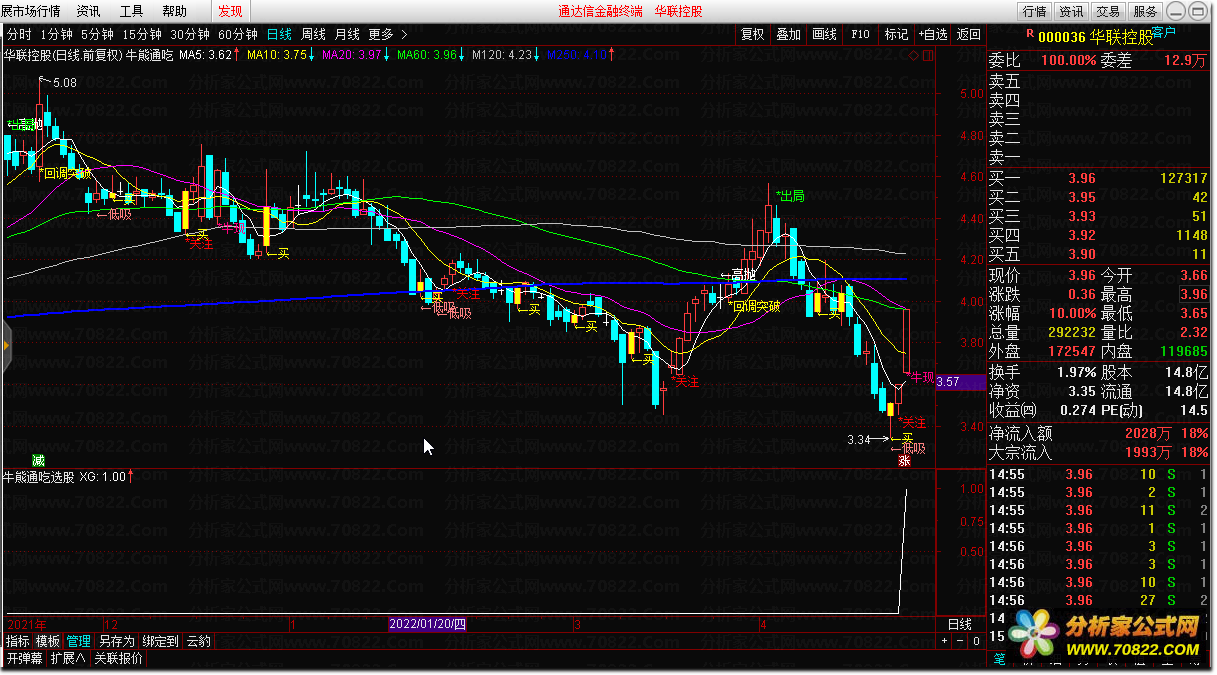
Task: Click the 资讯 button at top right
Action: [x=1071, y=11]
